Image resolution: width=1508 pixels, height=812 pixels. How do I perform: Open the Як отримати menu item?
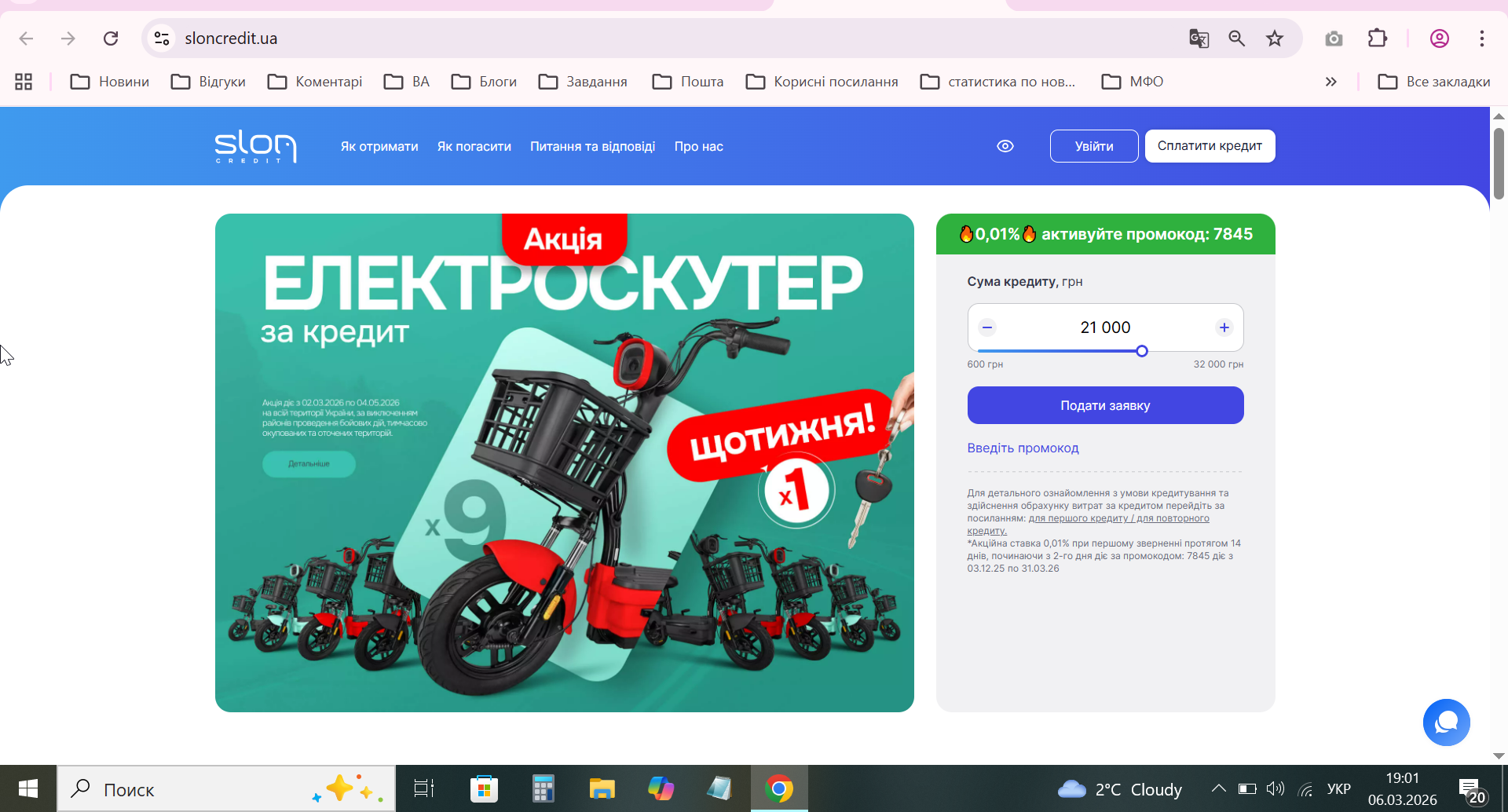pos(379,147)
